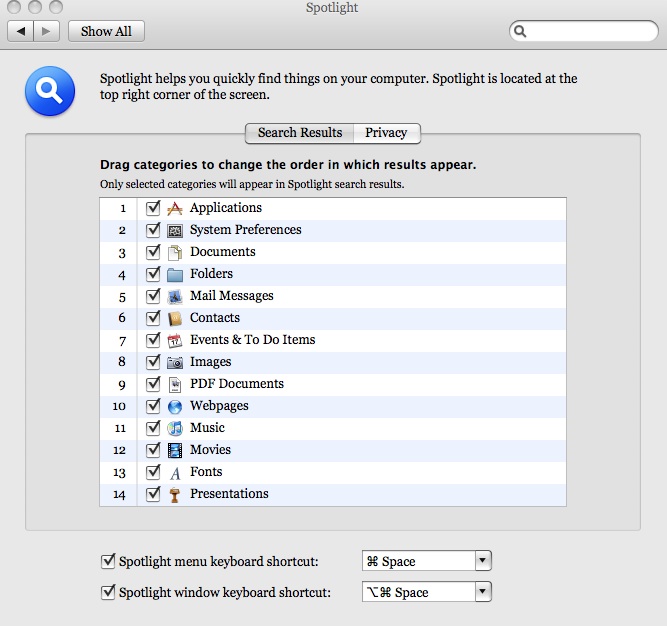Toggle the Webpages checkbox
Image resolution: width=667 pixels, height=626 pixels.
click(153, 406)
